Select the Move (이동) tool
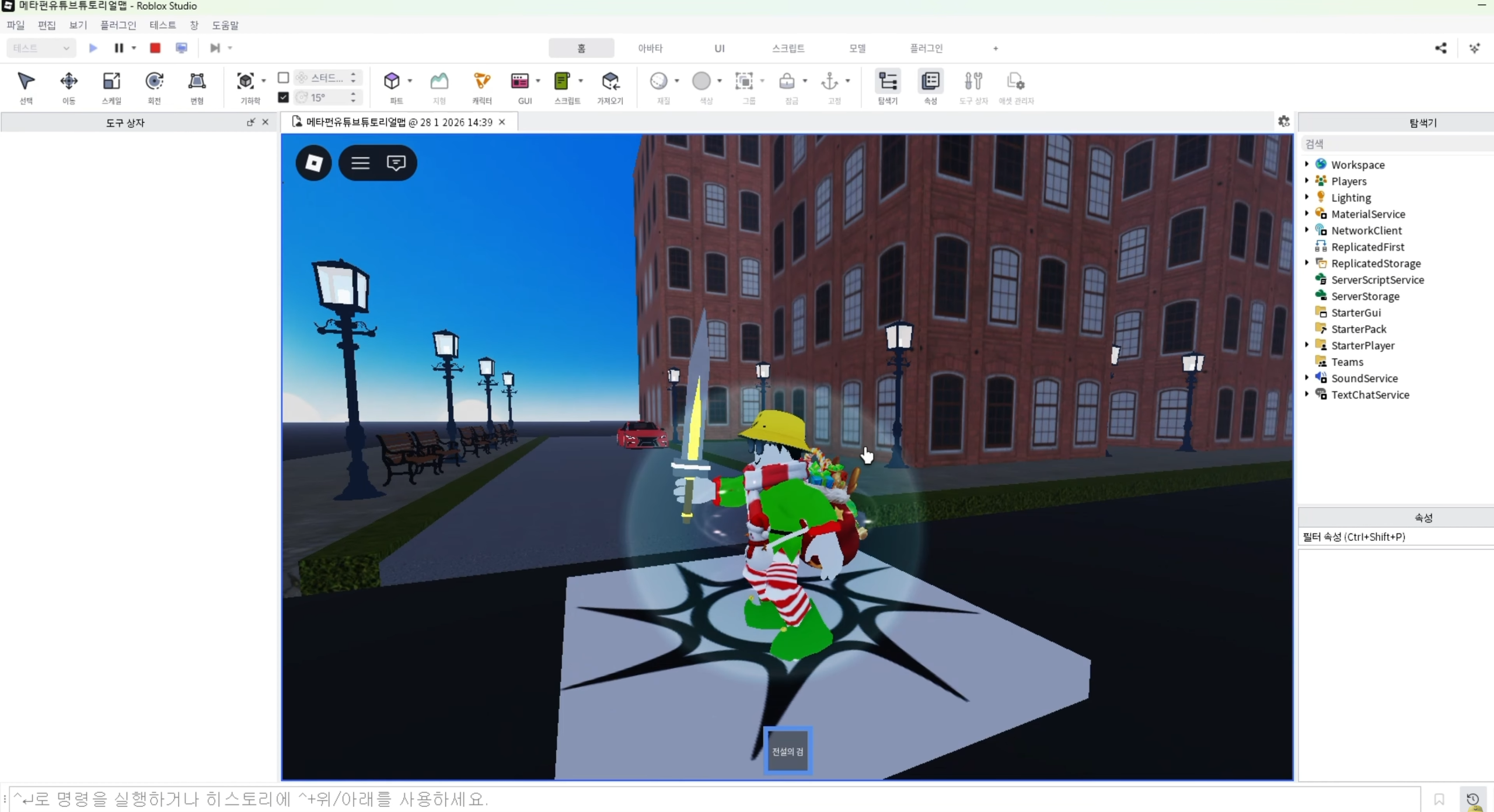This screenshot has width=1494, height=812. click(x=69, y=82)
